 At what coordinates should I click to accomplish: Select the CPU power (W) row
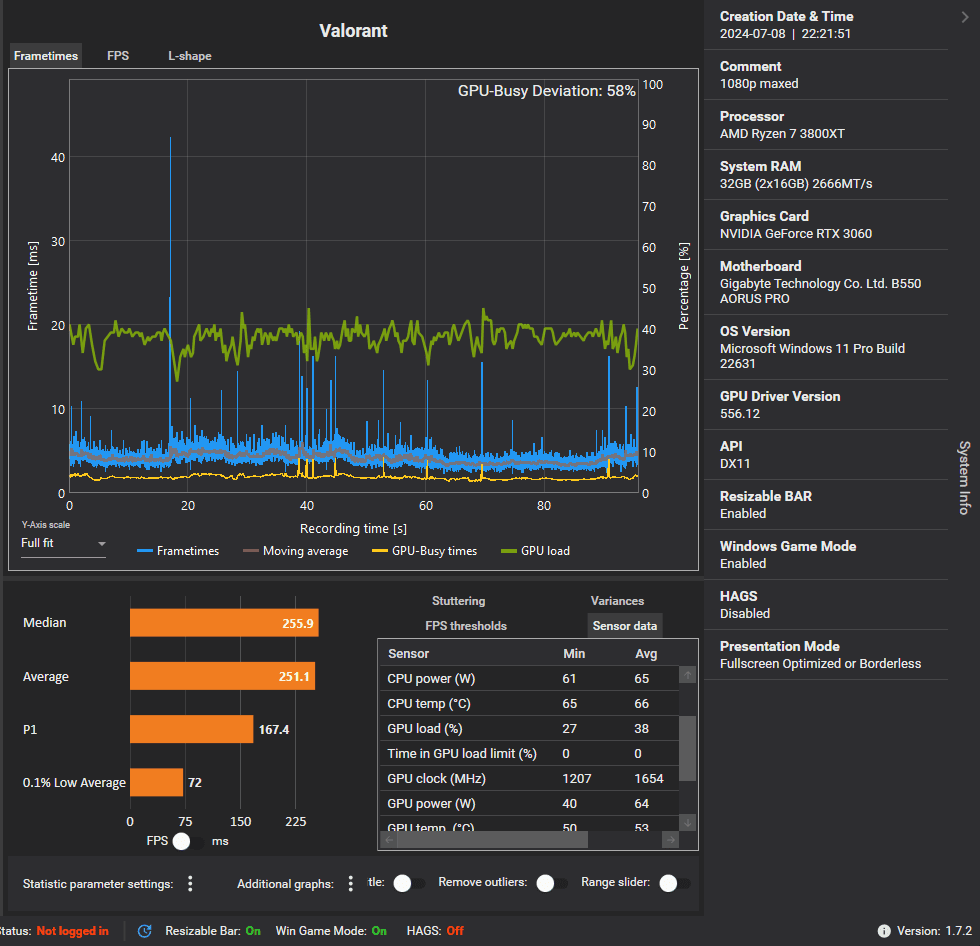tap(529, 679)
